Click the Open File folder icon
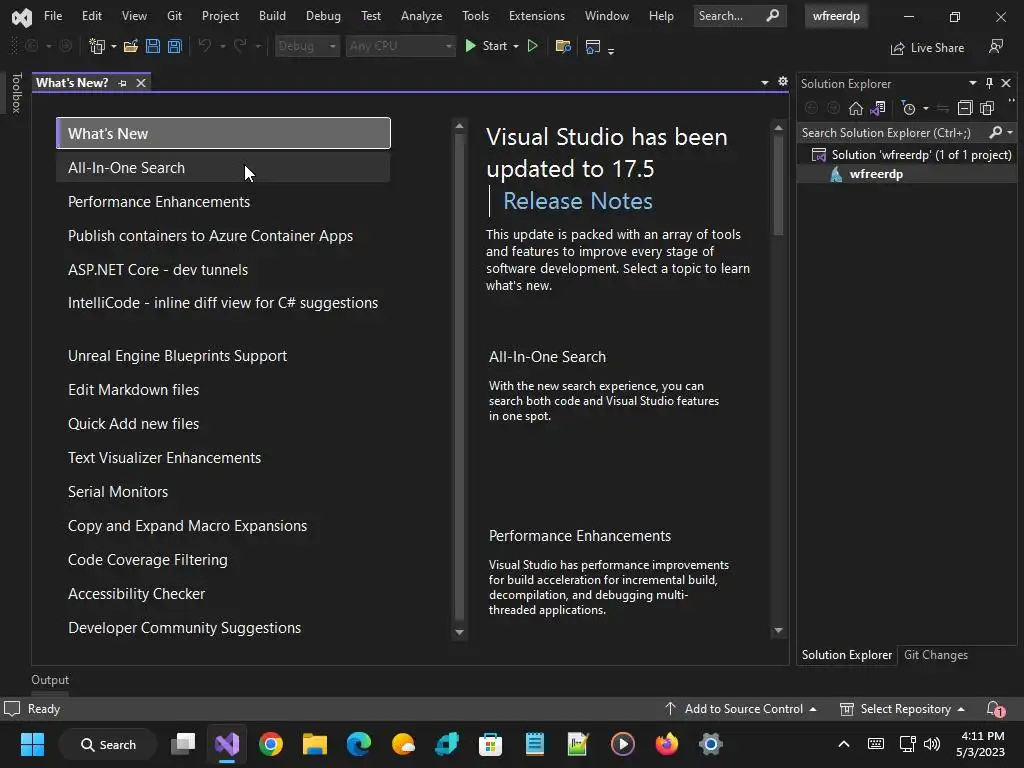Screen dimensions: 1024x768 tap(131, 46)
